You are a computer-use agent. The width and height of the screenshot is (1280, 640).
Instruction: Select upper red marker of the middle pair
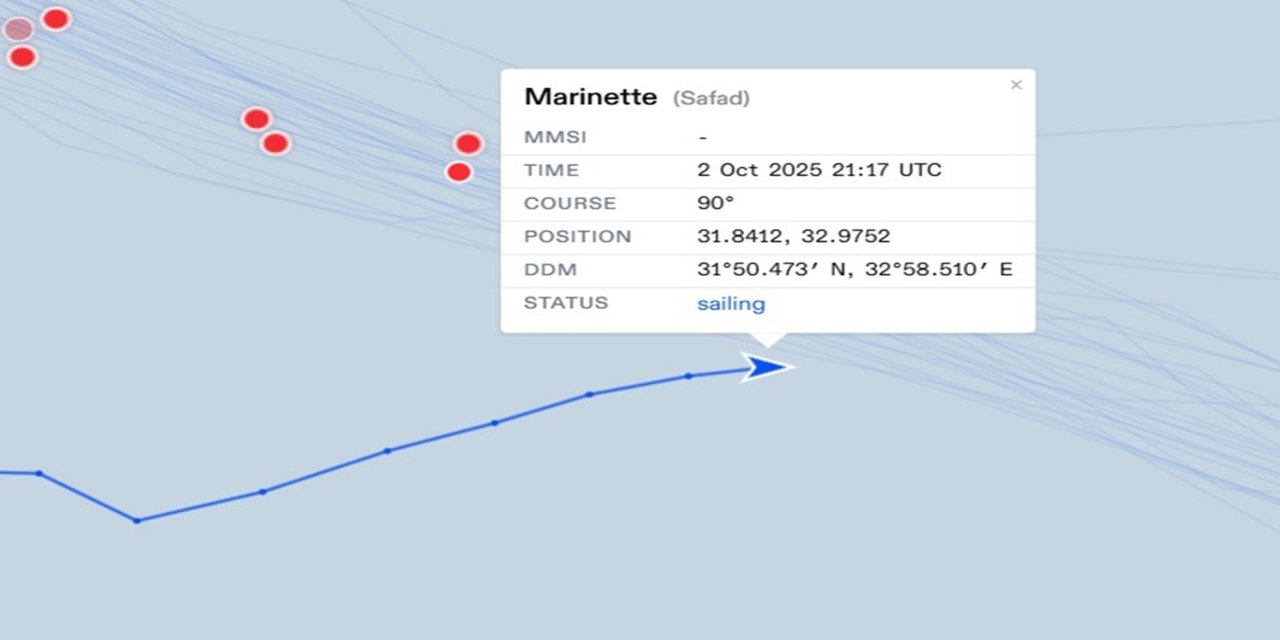(257, 119)
